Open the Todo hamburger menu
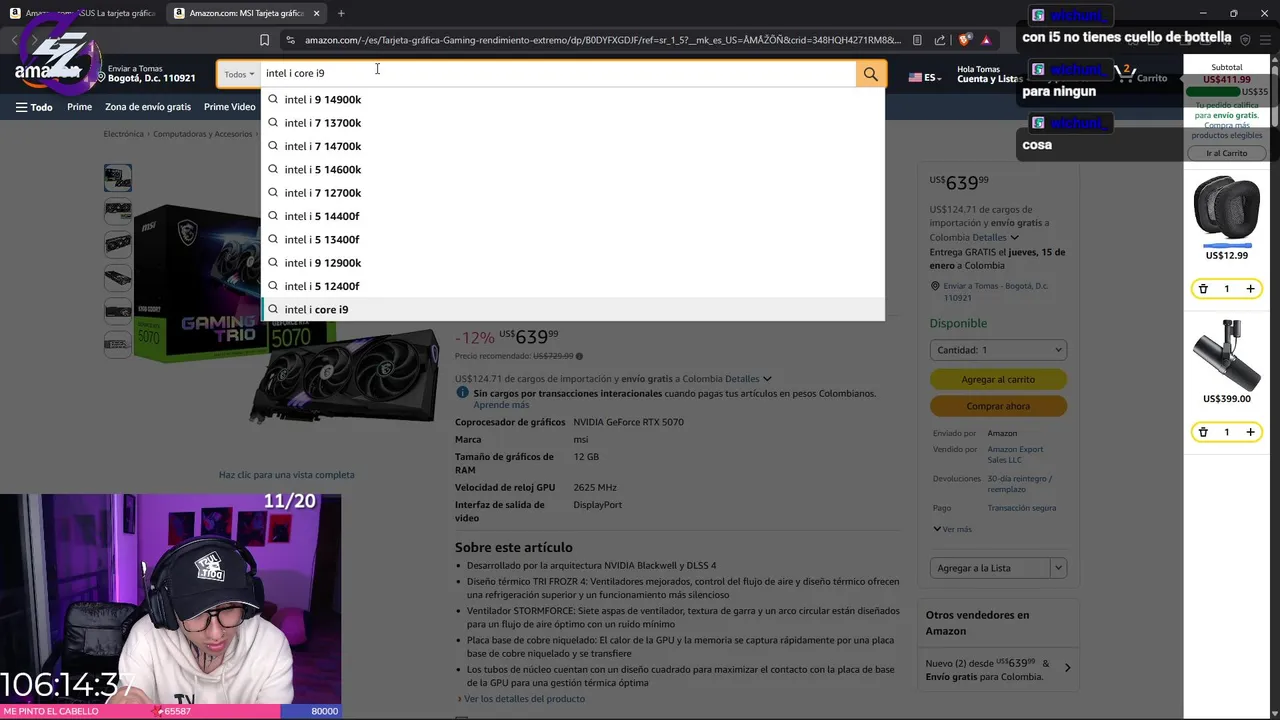 point(34,107)
